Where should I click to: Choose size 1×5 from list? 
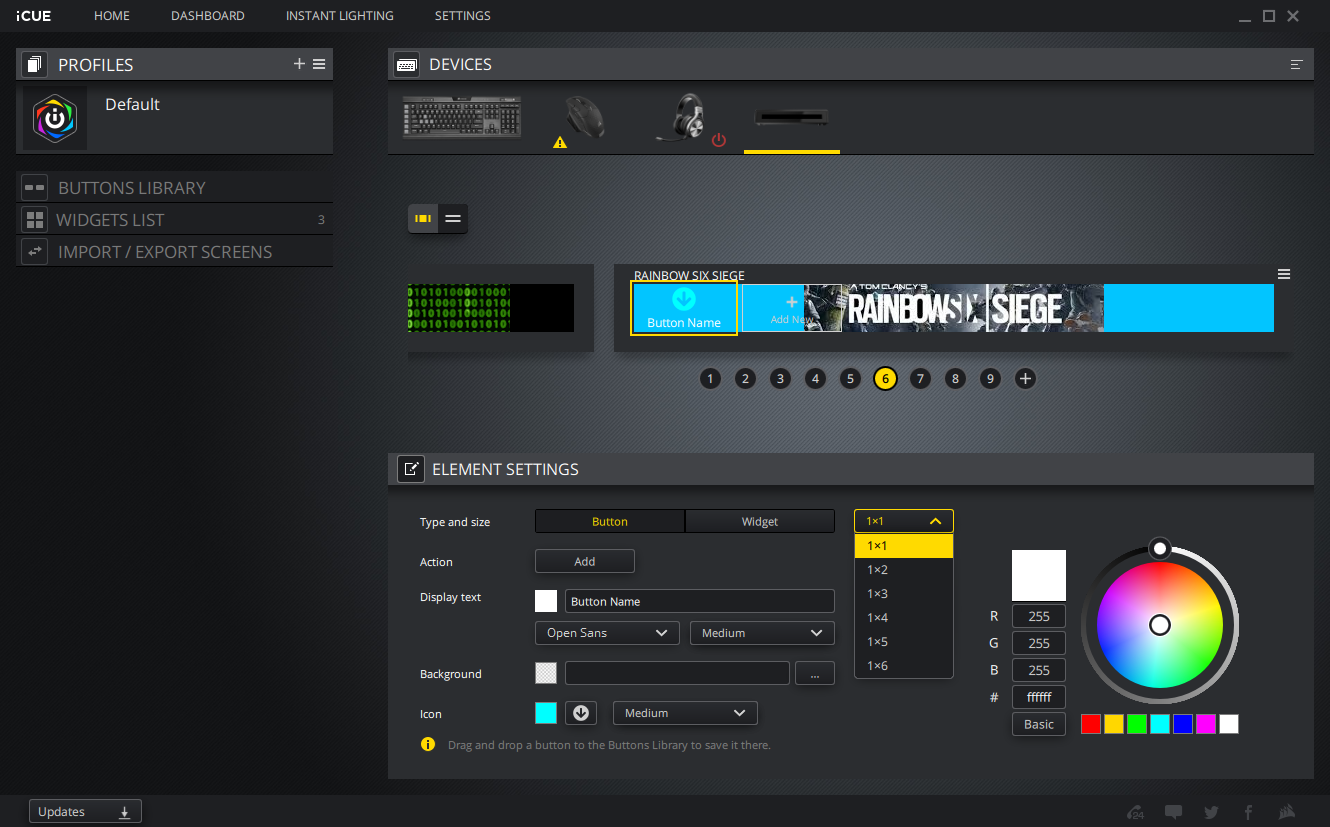click(x=904, y=642)
